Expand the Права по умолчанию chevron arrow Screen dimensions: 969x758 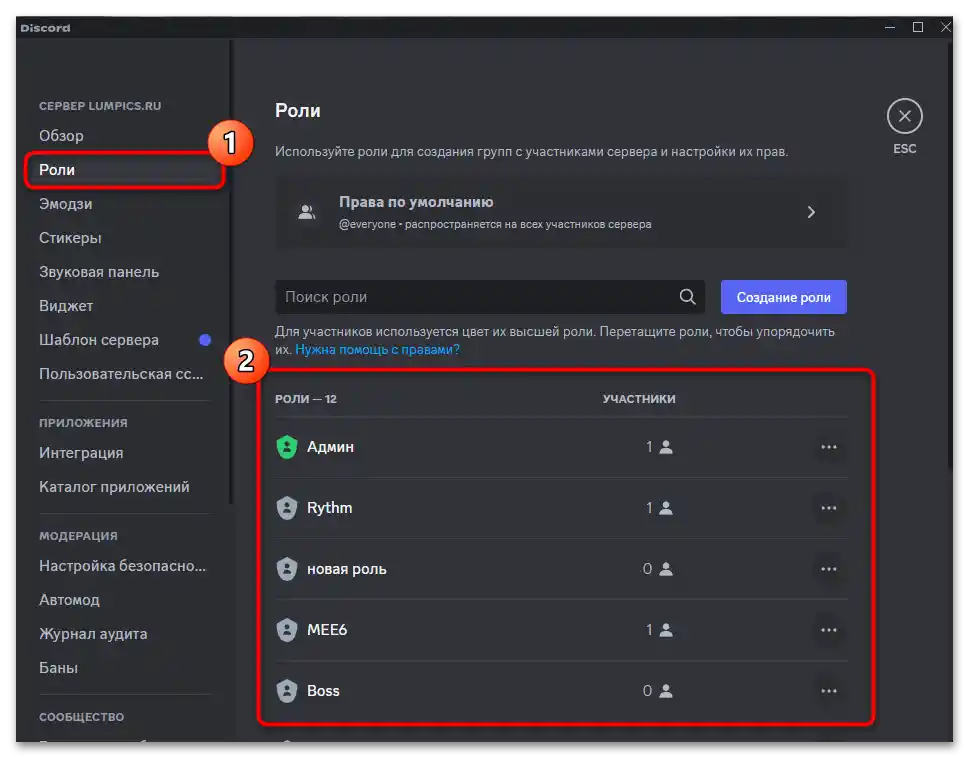[x=811, y=213]
